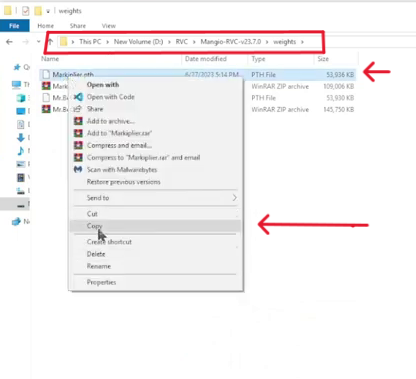Click WinRAR icon beside 'Add to archive...'
The width and height of the screenshot is (416, 379).
tap(78, 121)
